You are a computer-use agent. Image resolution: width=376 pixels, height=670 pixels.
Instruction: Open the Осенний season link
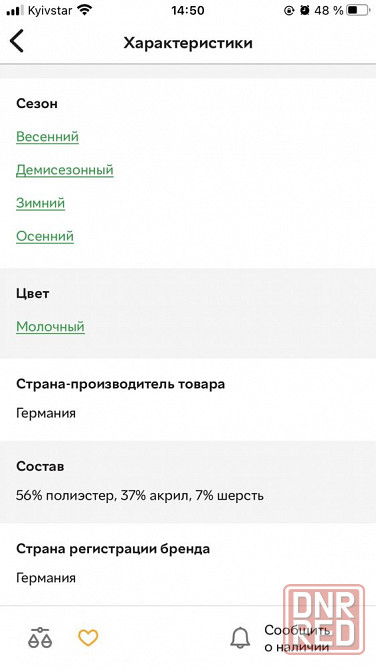click(x=45, y=236)
